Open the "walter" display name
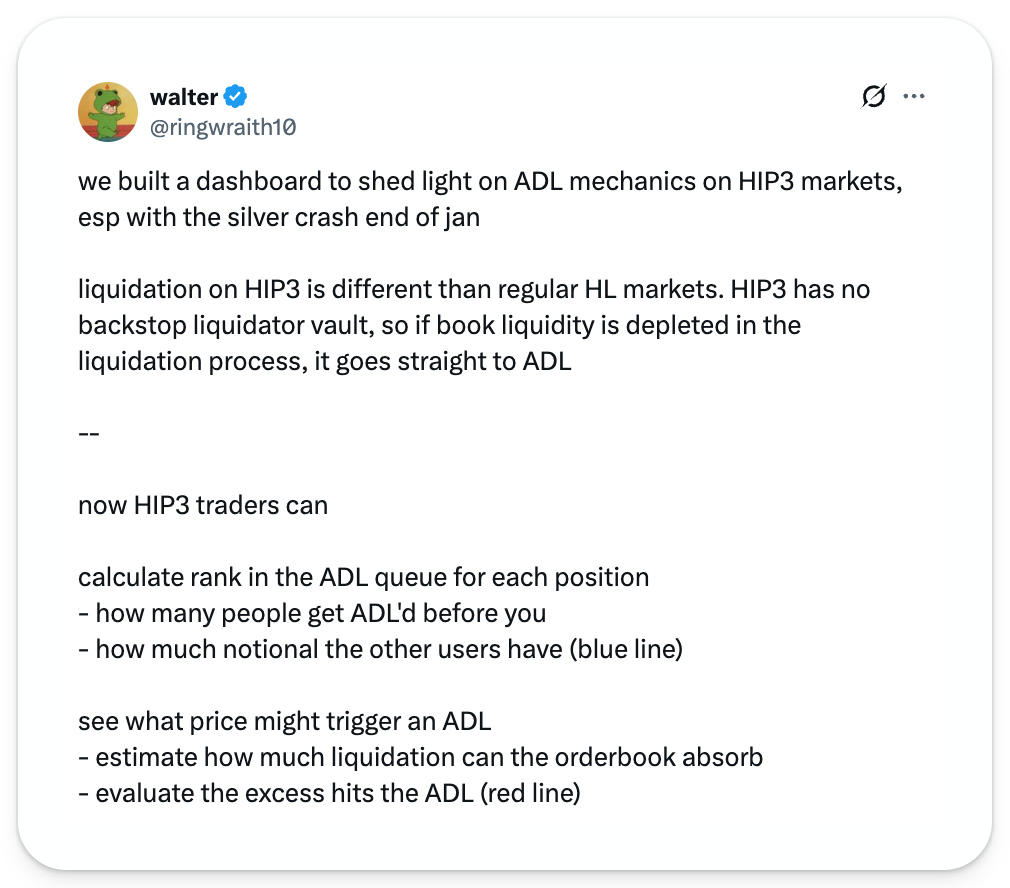 [185, 97]
